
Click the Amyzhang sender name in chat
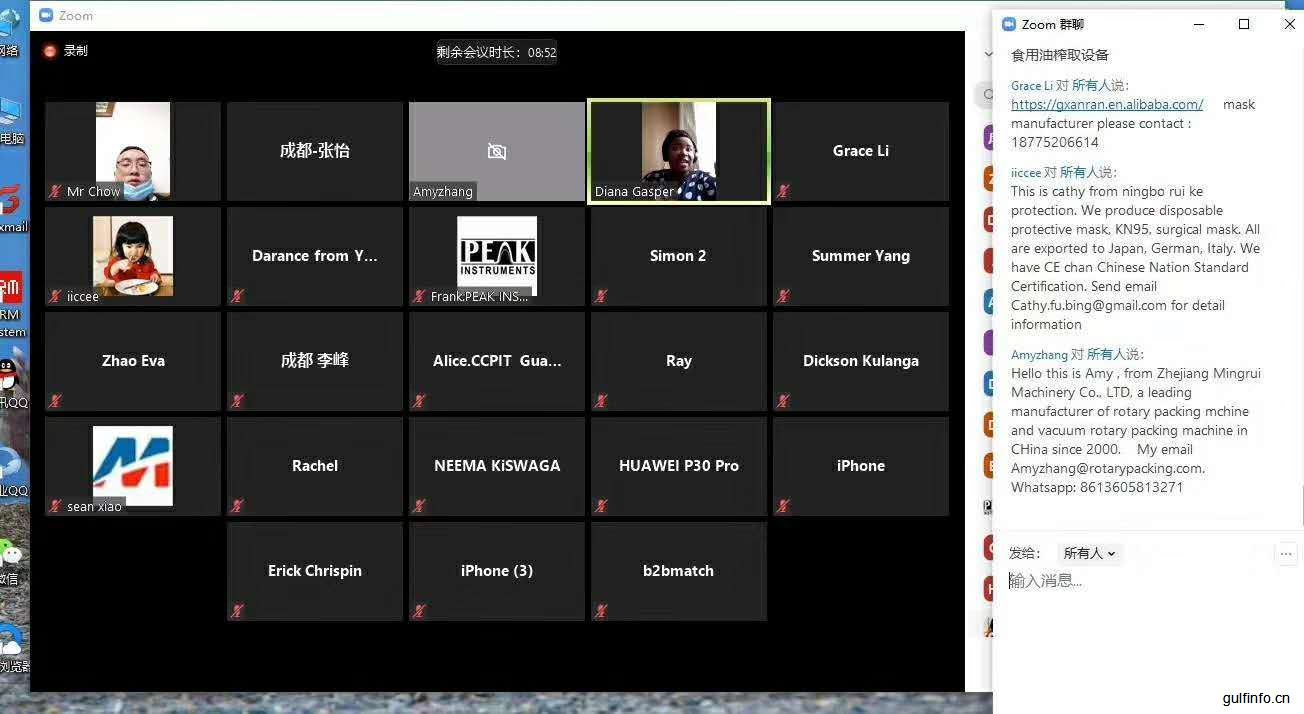(x=1039, y=354)
